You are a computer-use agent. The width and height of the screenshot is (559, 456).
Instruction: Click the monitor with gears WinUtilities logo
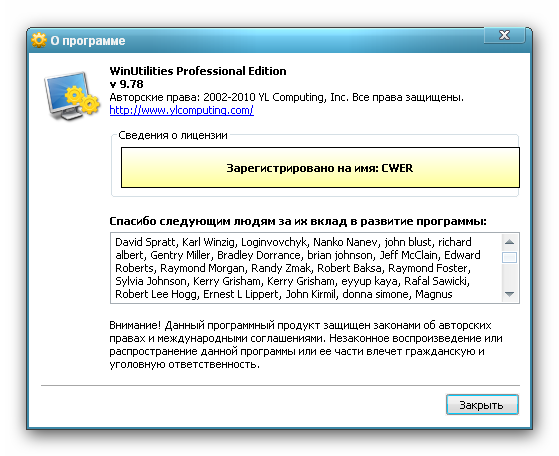click(x=72, y=96)
